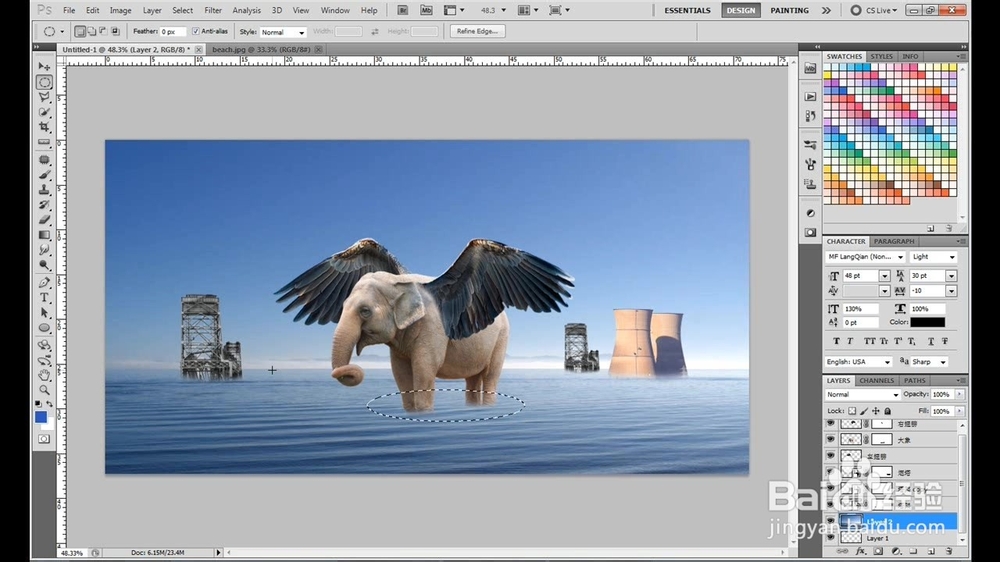Toggle Quick Mask mode icon
The width and height of the screenshot is (1000, 562).
coord(43,439)
